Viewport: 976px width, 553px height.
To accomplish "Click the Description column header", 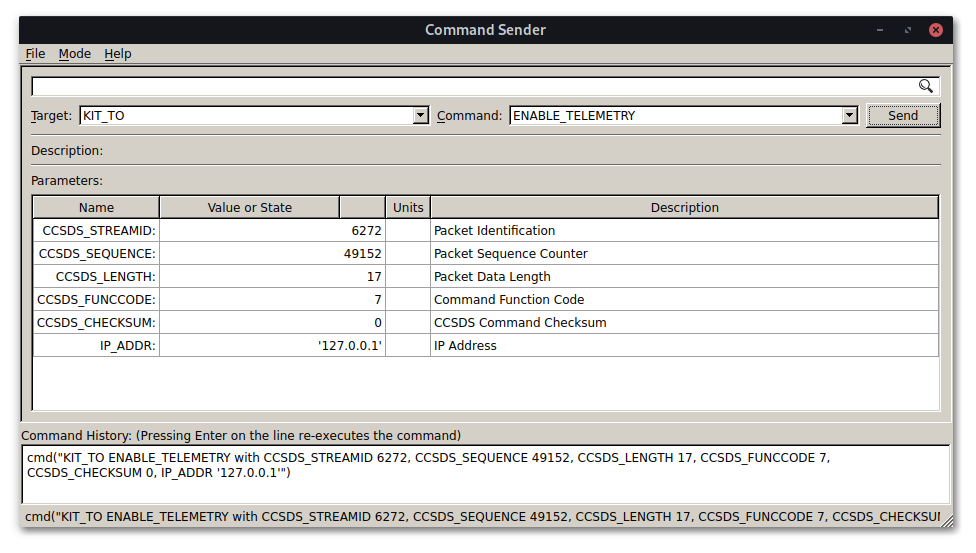I will tap(684, 208).
